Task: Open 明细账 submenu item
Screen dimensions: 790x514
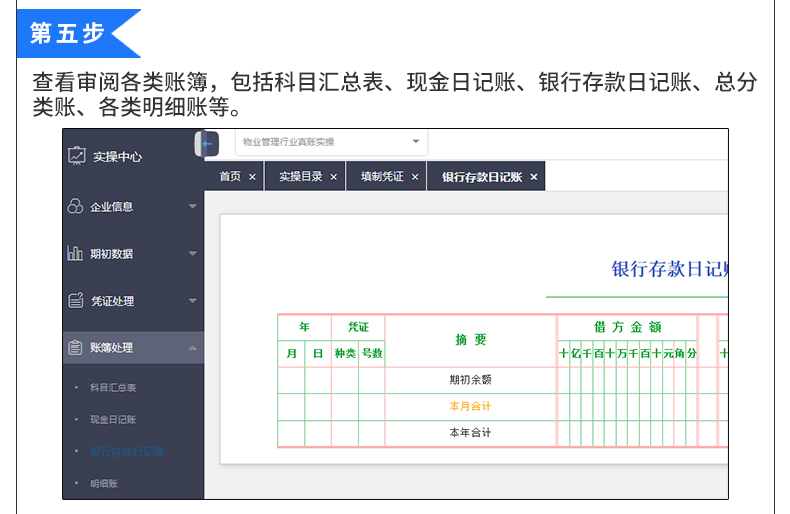Action: coord(104,483)
